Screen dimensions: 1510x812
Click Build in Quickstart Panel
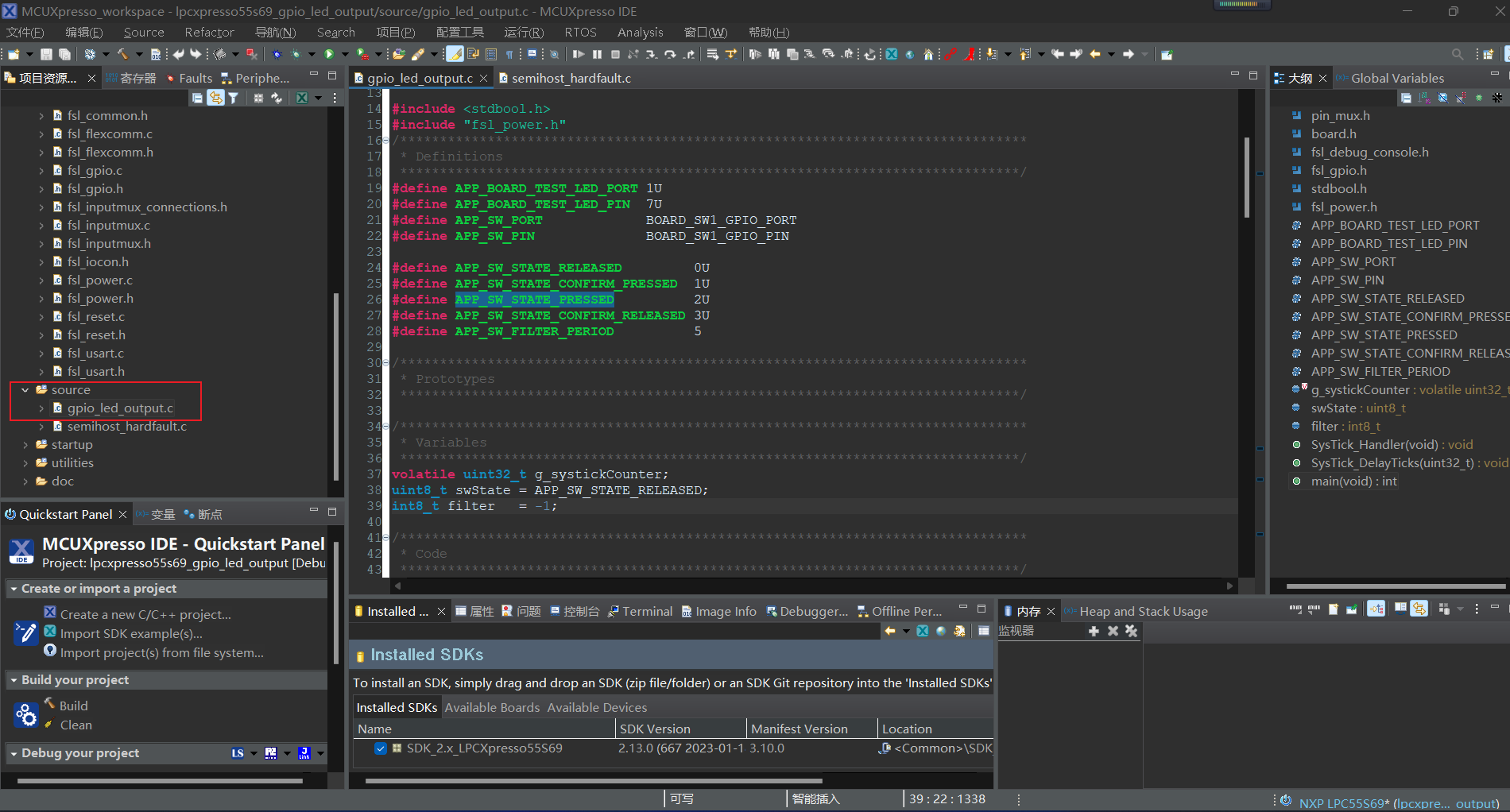(73, 706)
